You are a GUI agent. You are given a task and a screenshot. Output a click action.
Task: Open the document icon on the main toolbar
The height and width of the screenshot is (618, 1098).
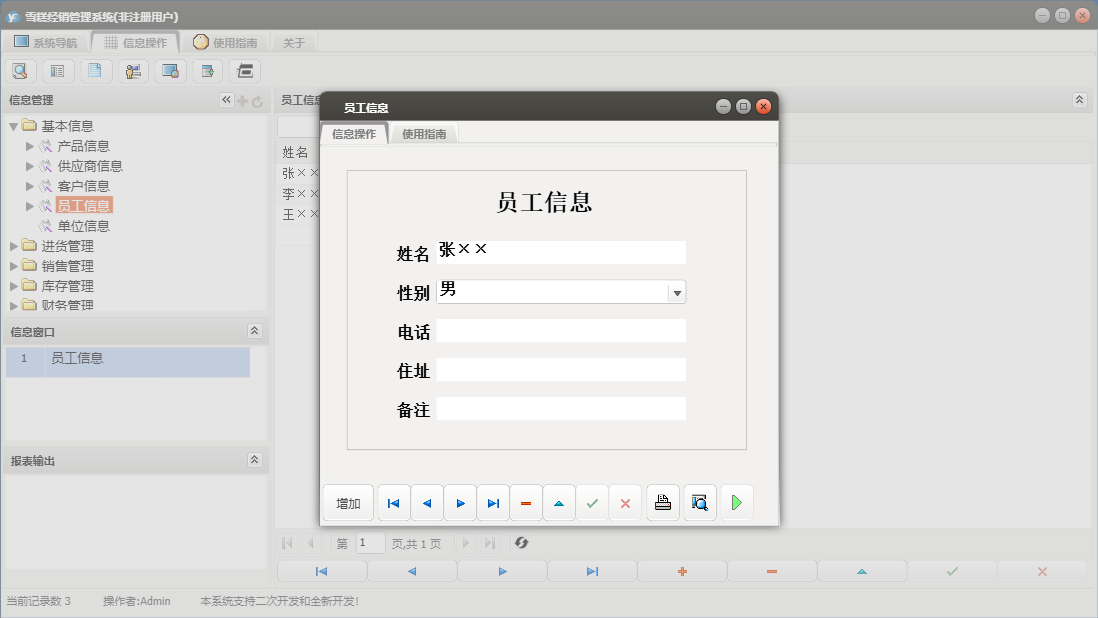pyautogui.click(x=96, y=71)
